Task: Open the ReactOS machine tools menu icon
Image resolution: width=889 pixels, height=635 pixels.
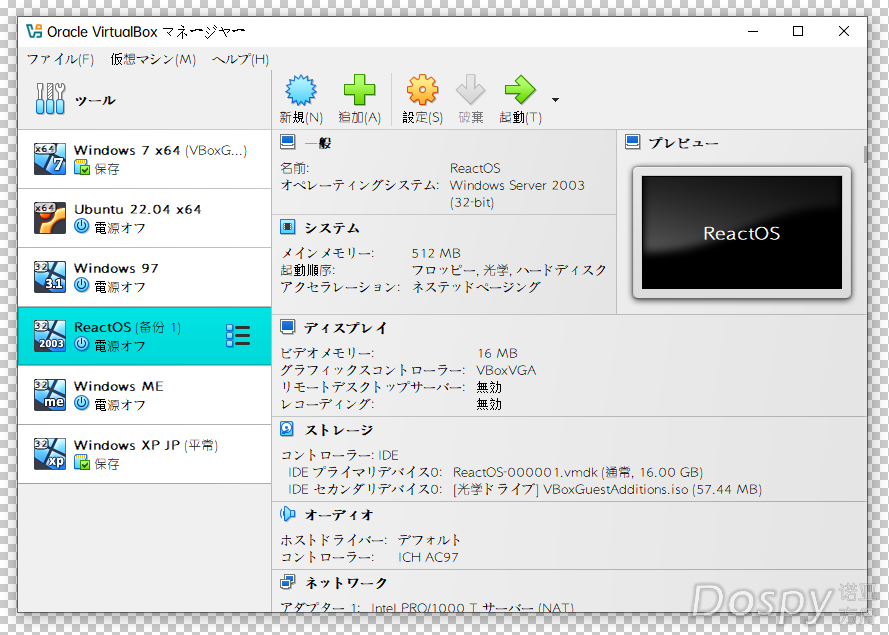Action: (x=238, y=336)
